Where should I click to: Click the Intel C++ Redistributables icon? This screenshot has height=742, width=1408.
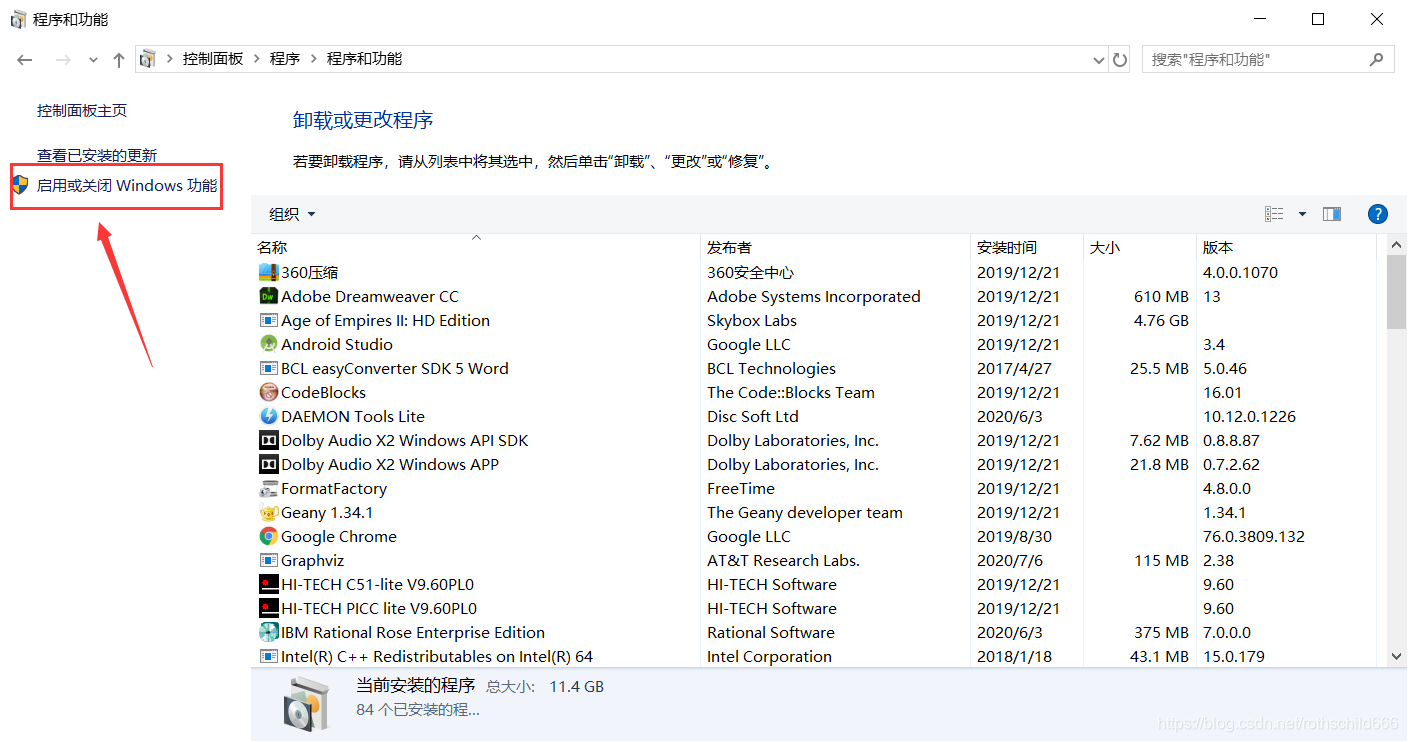tap(268, 656)
